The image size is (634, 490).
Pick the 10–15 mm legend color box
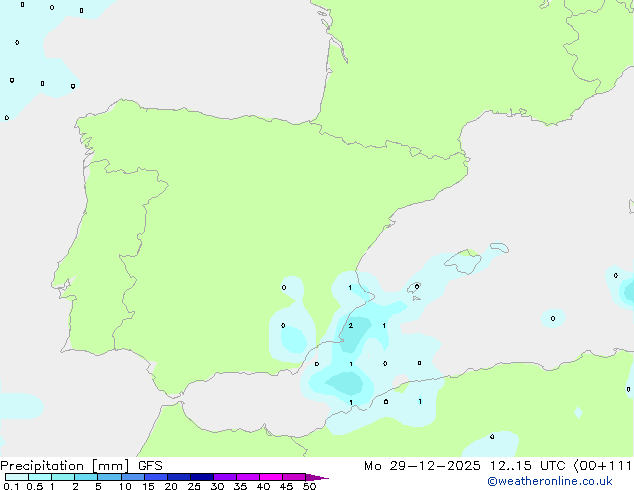click(x=133, y=477)
